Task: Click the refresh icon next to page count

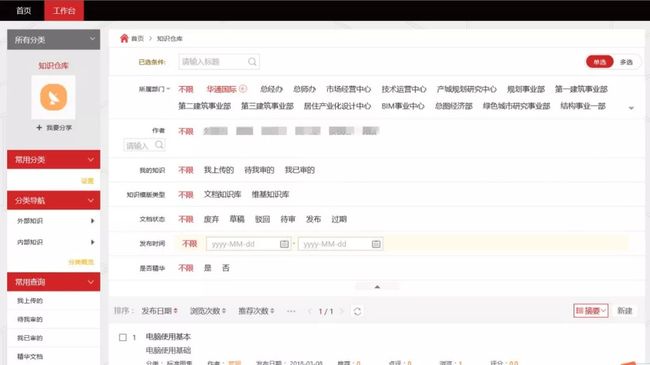Action: (357, 311)
